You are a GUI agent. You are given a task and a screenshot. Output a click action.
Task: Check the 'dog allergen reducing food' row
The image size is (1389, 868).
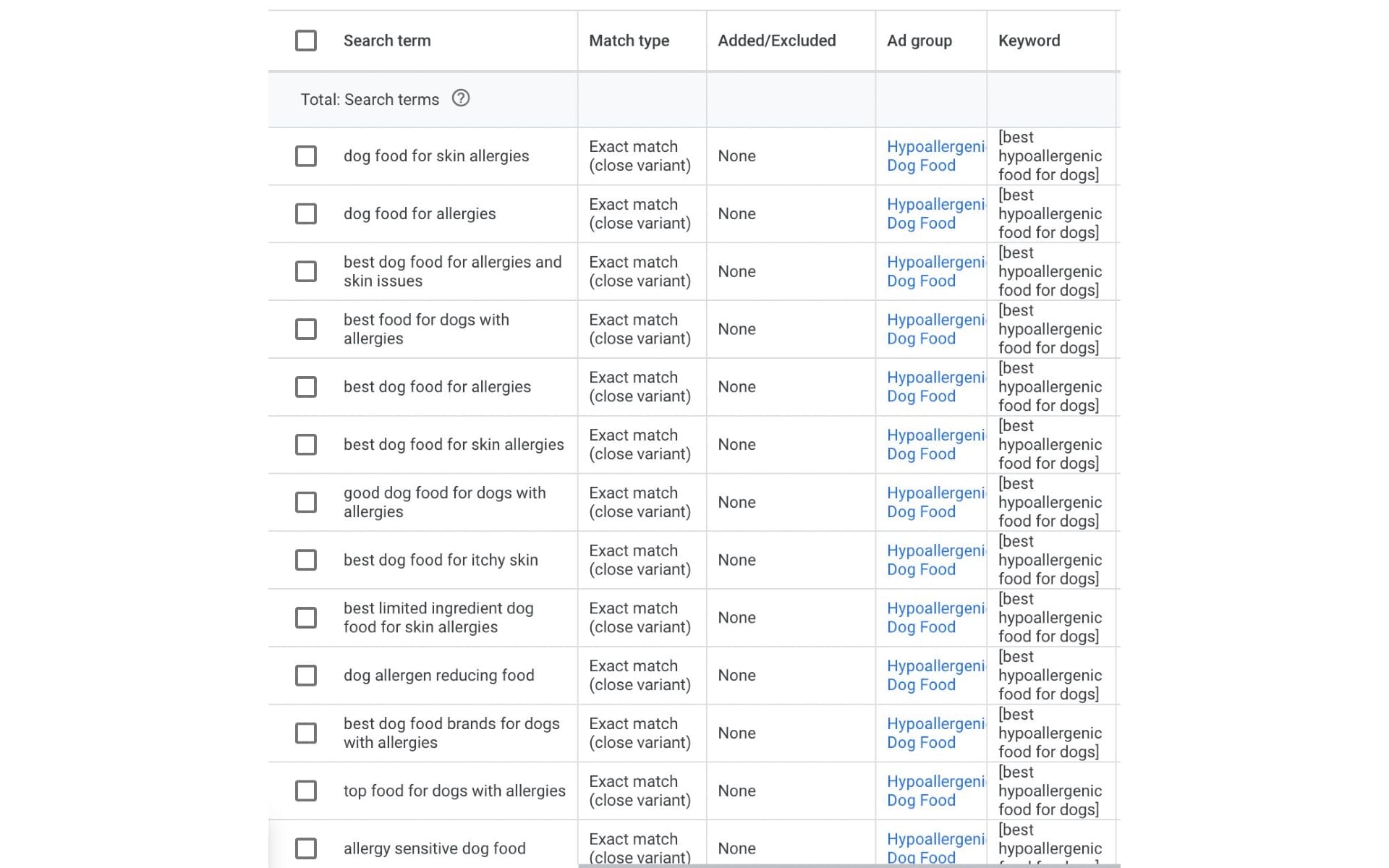click(x=306, y=675)
